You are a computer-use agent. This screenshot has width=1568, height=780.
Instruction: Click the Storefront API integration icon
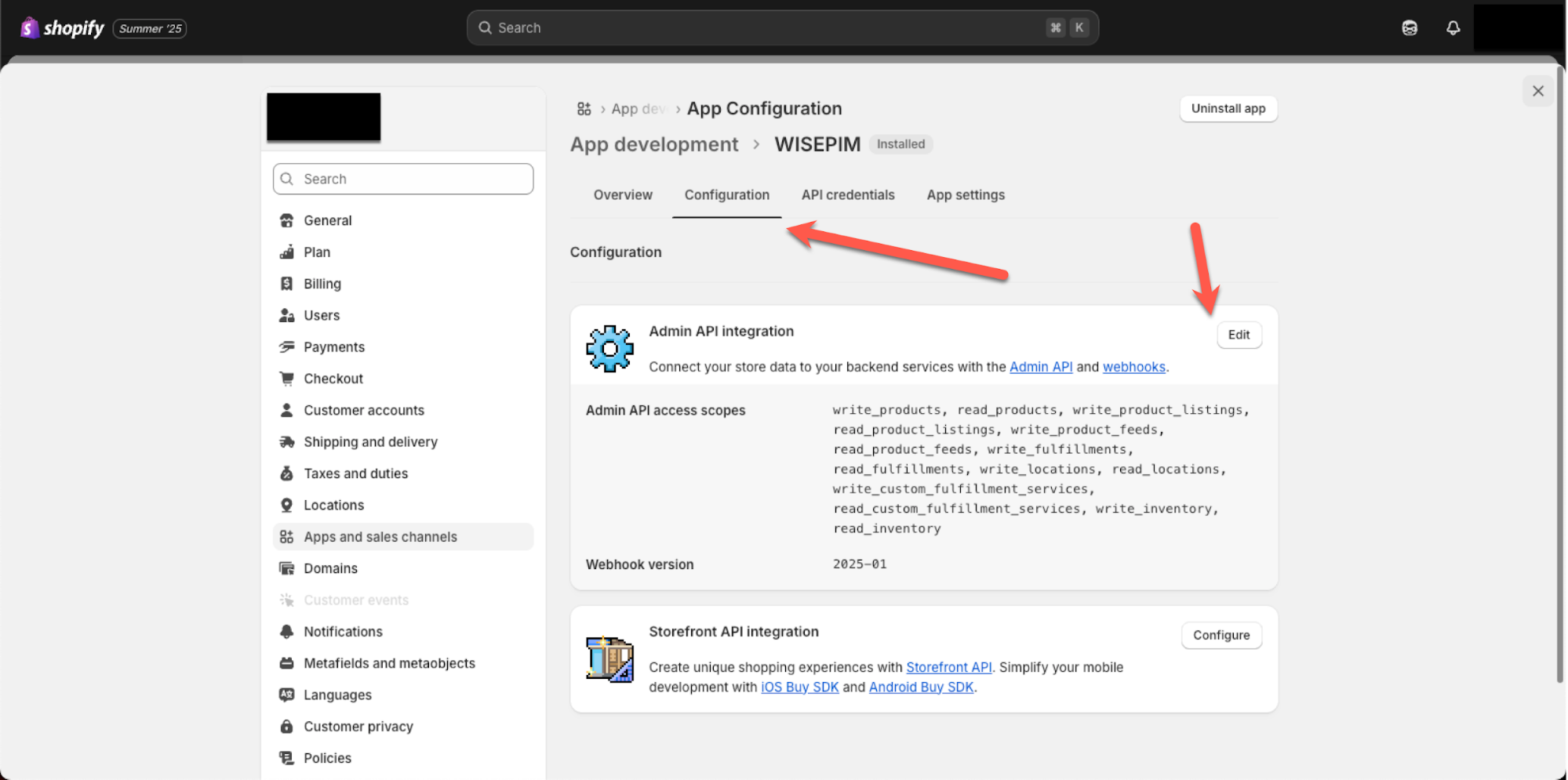(x=609, y=659)
